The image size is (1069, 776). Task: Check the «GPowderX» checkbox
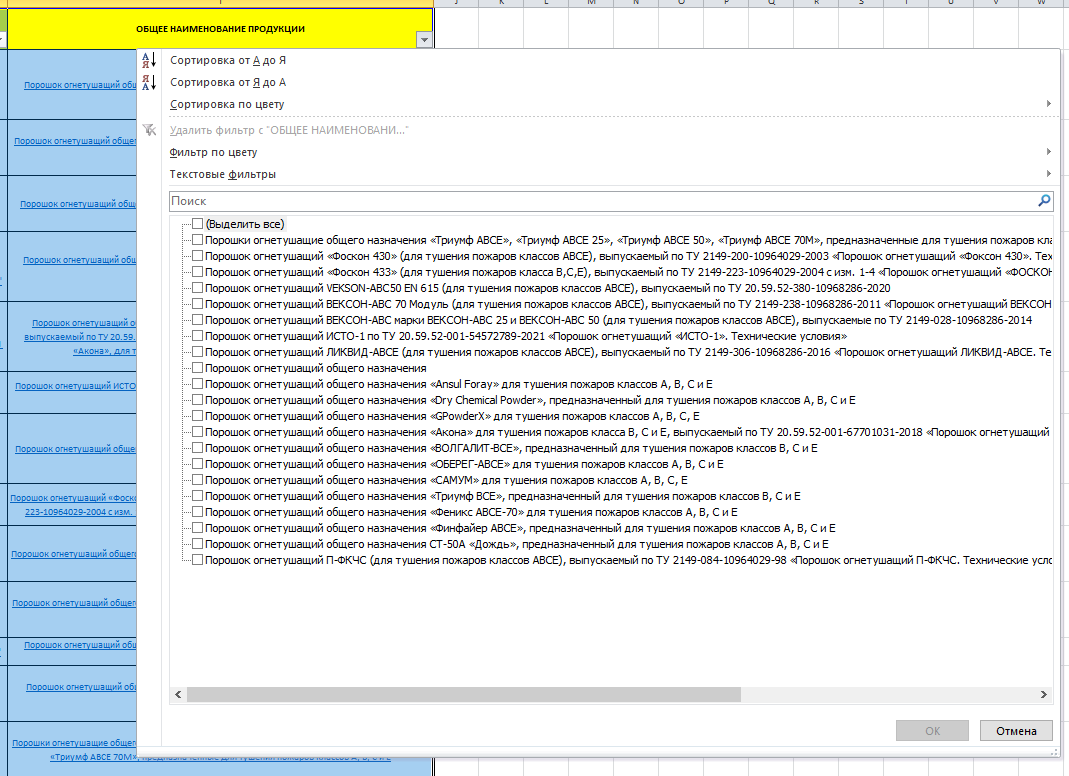(x=197, y=416)
